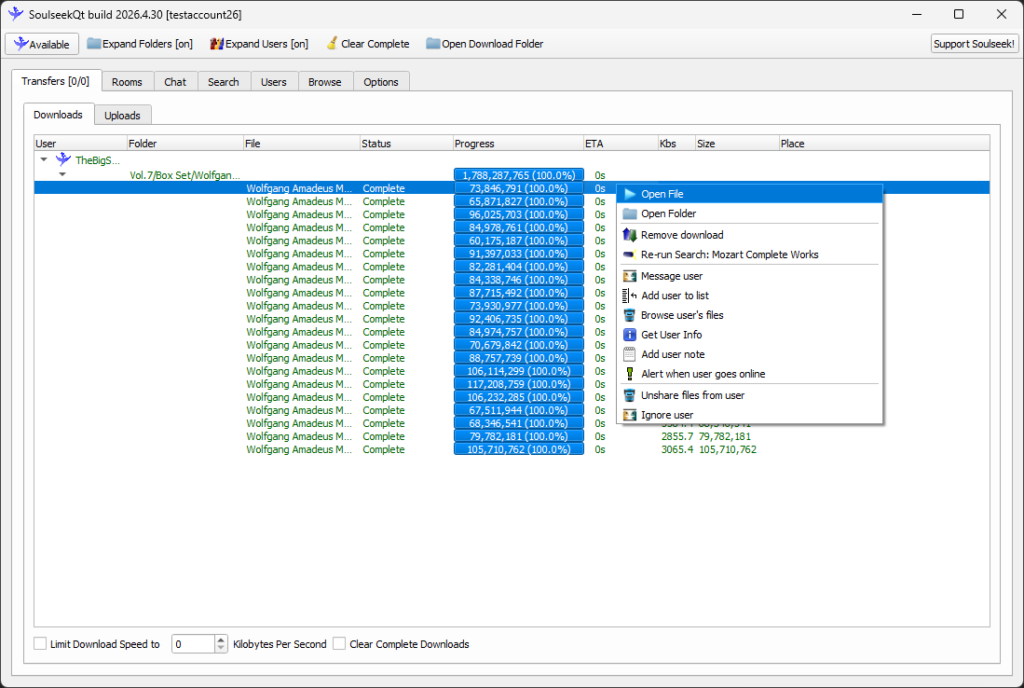Select the Transfers [0/0] tab
The height and width of the screenshot is (688, 1024).
tap(56, 81)
